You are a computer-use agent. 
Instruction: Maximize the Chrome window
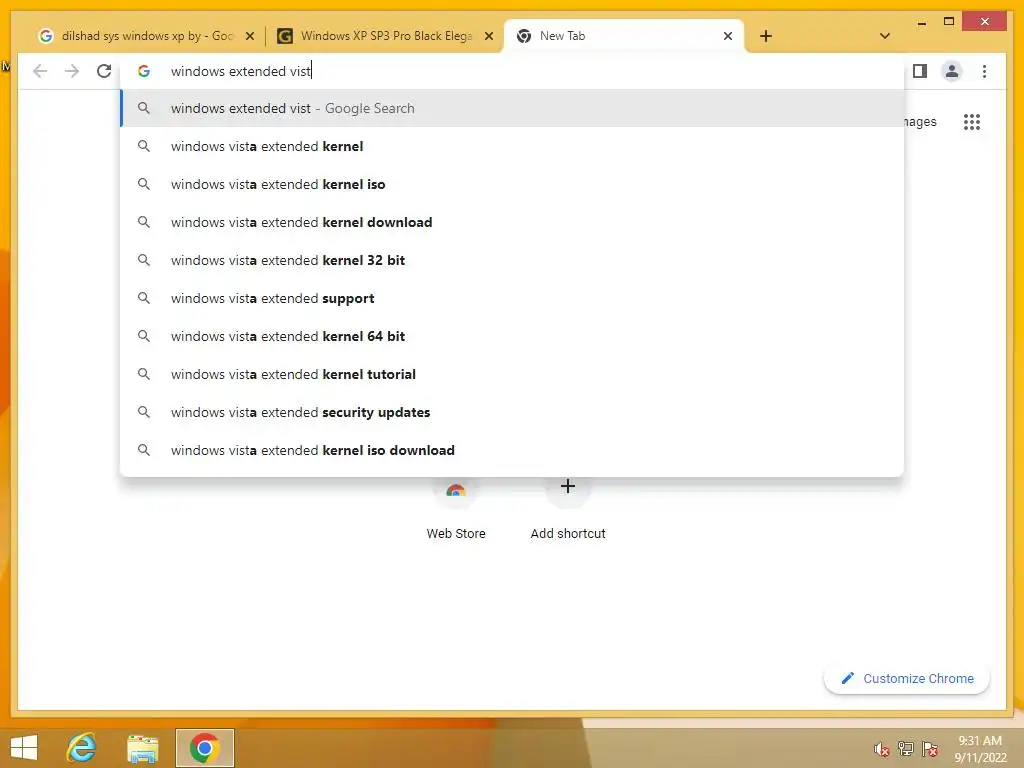coord(949,22)
